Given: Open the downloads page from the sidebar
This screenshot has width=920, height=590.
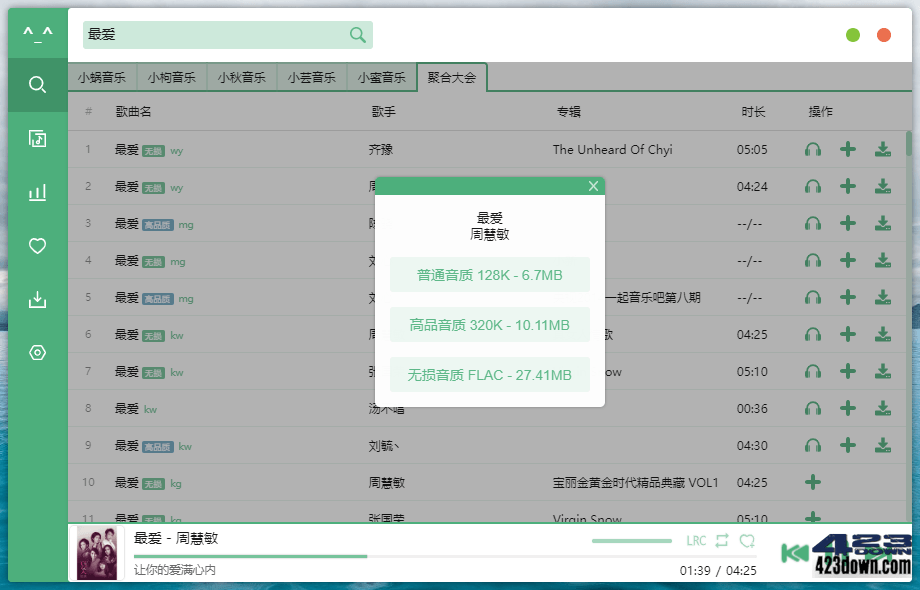Looking at the screenshot, I should (37, 299).
